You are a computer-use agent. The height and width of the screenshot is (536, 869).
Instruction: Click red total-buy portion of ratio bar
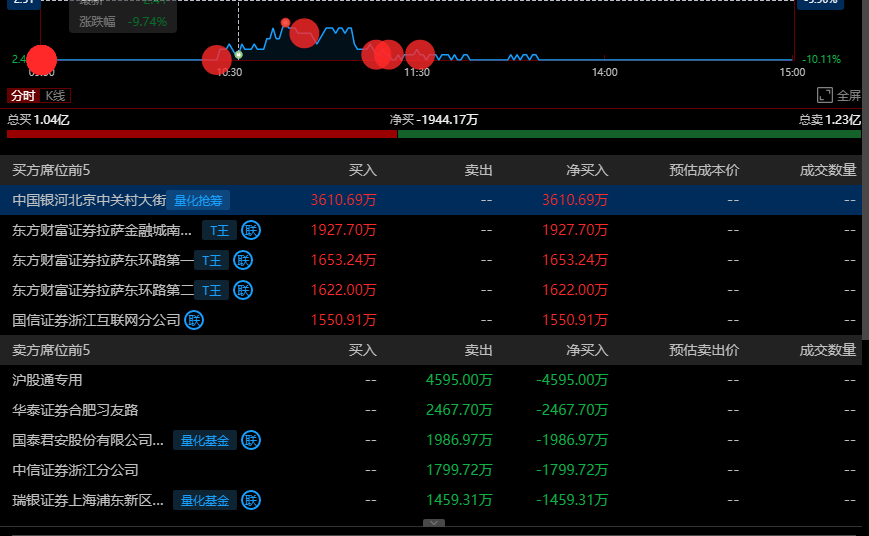pyautogui.click(x=202, y=134)
